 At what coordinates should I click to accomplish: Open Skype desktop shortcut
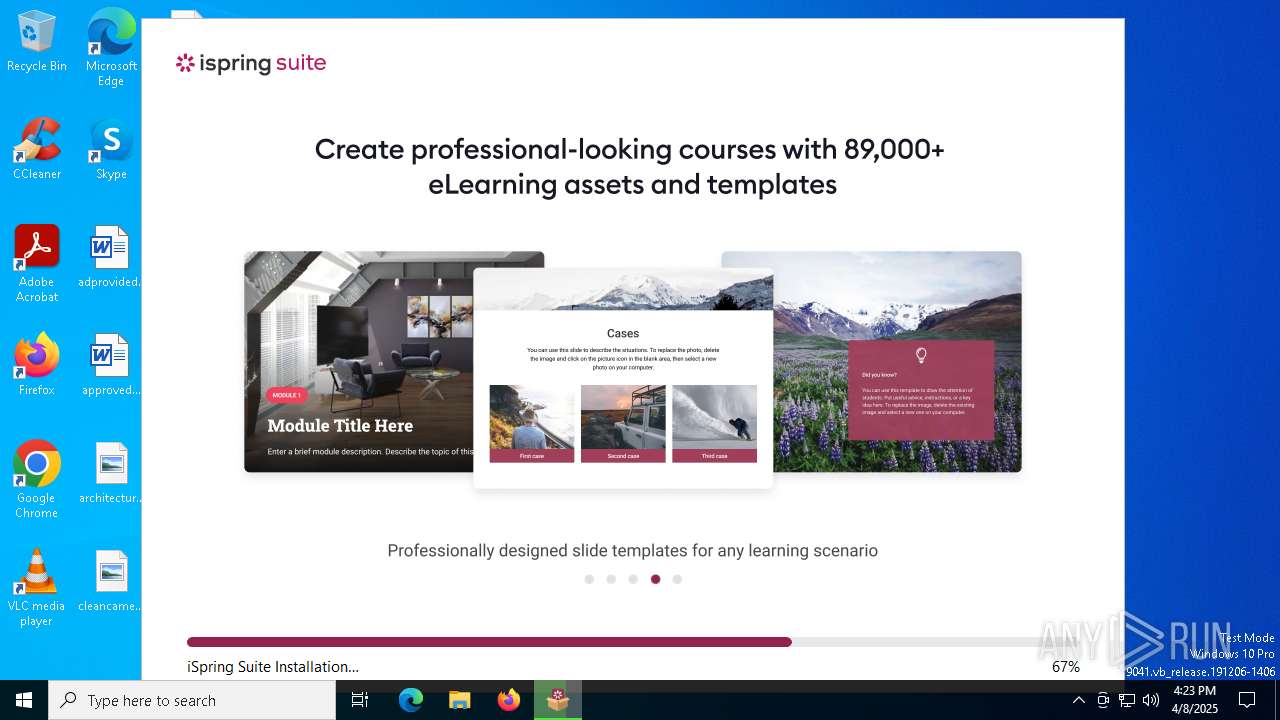pyautogui.click(x=111, y=149)
